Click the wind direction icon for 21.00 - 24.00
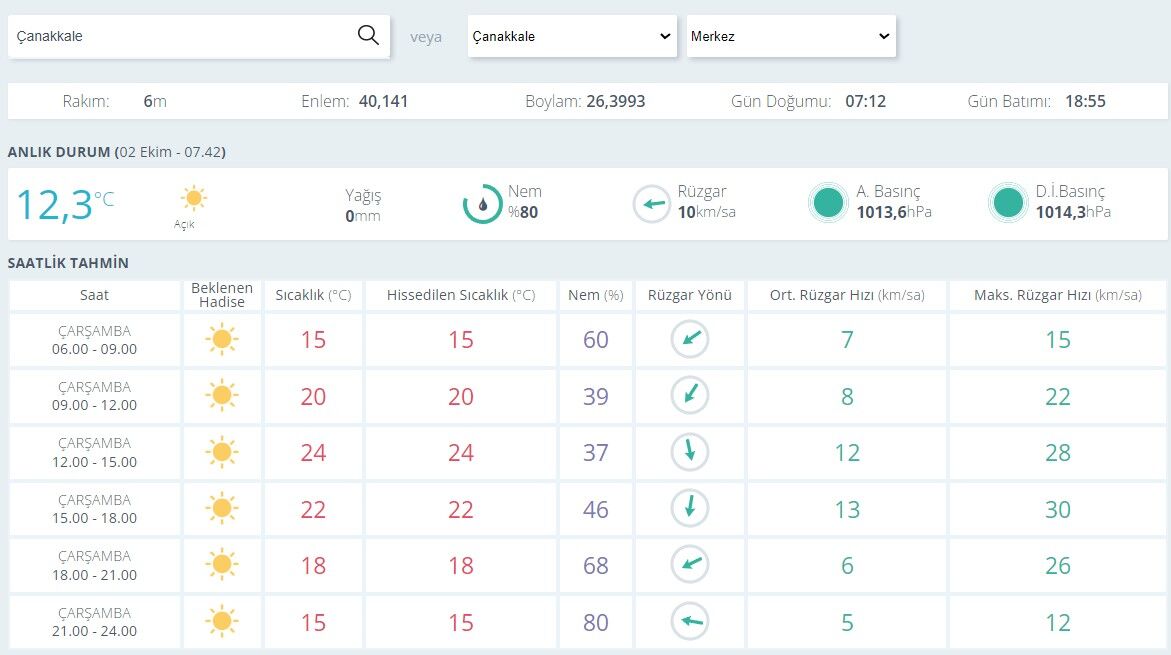Screen dimensions: 1171x655 pos(690,621)
